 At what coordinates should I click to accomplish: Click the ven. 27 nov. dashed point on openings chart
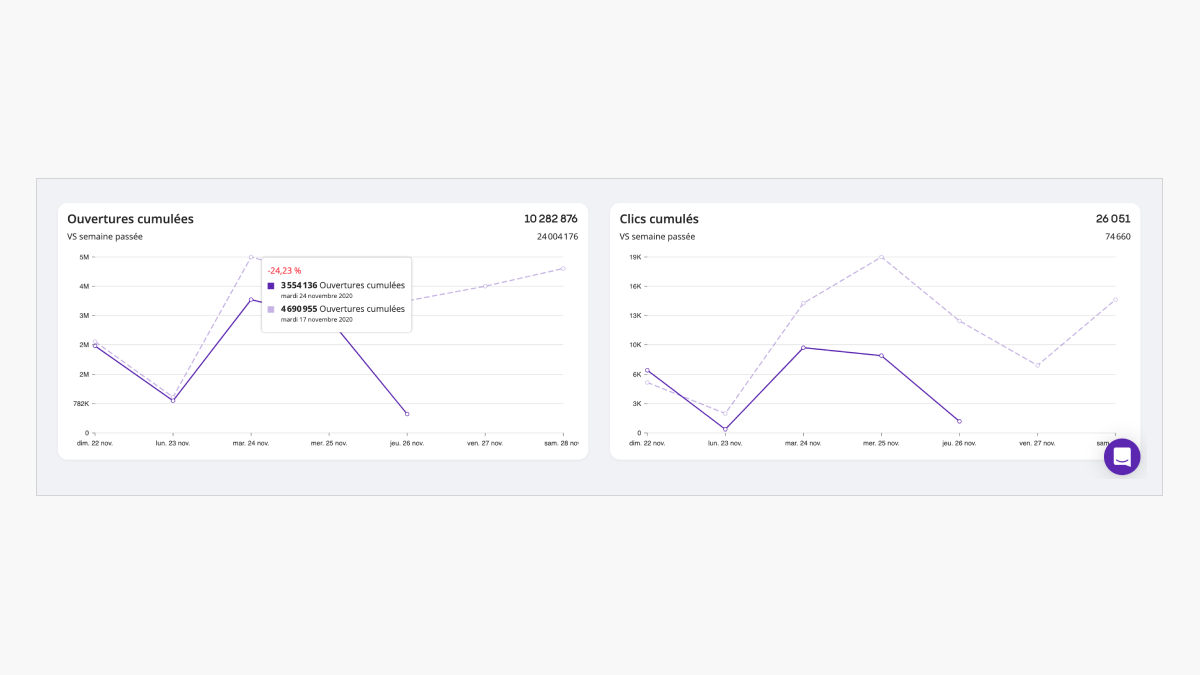[485, 286]
